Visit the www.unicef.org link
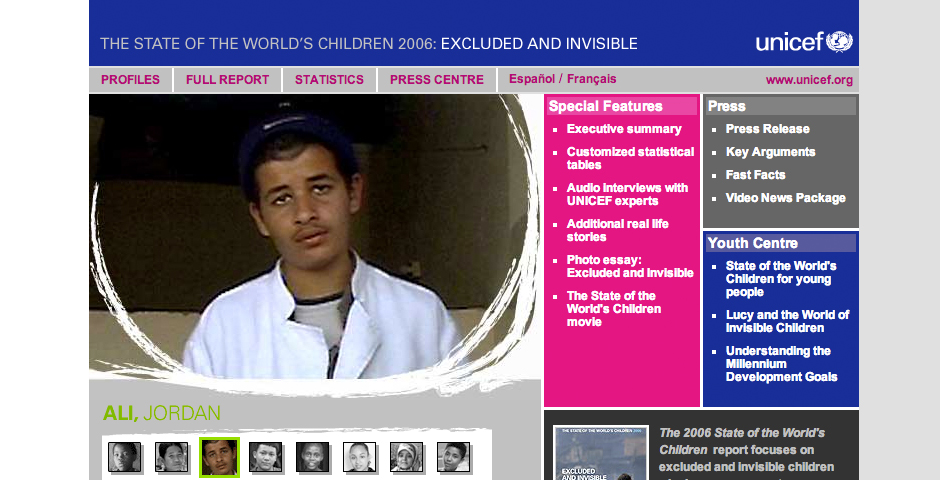This screenshot has height=480, width=940. [x=809, y=80]
